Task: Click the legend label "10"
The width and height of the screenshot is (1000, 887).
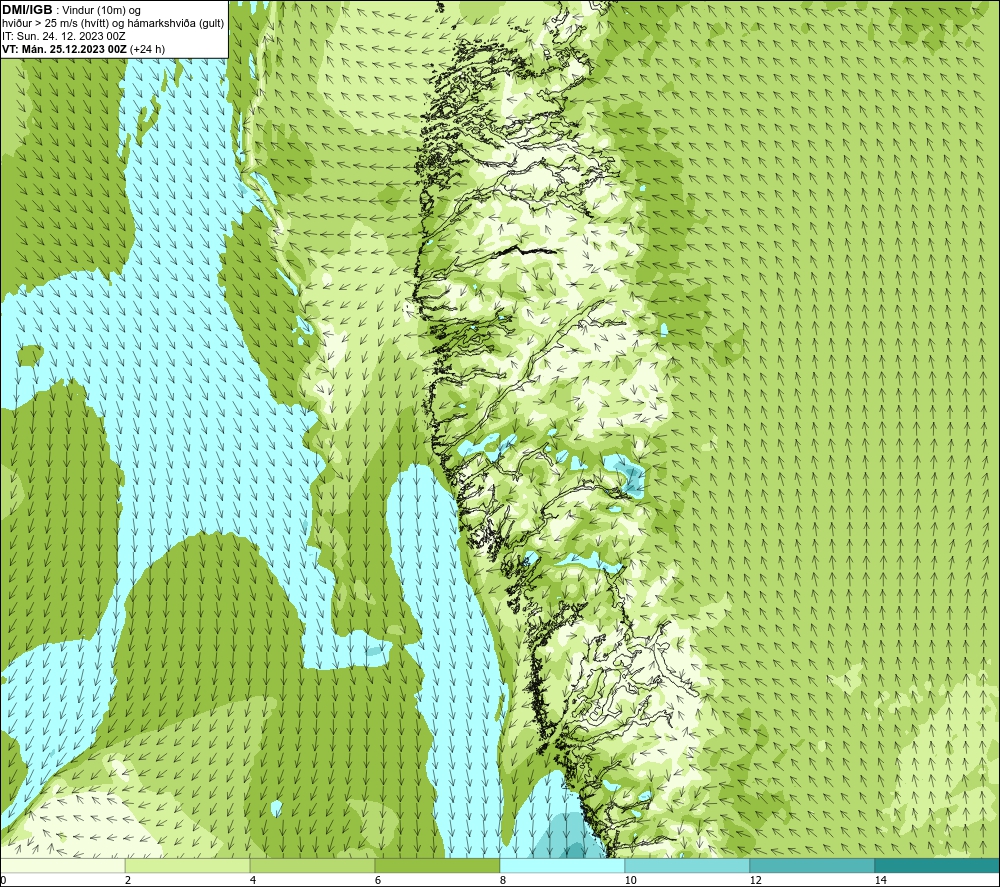Action: 630,881
